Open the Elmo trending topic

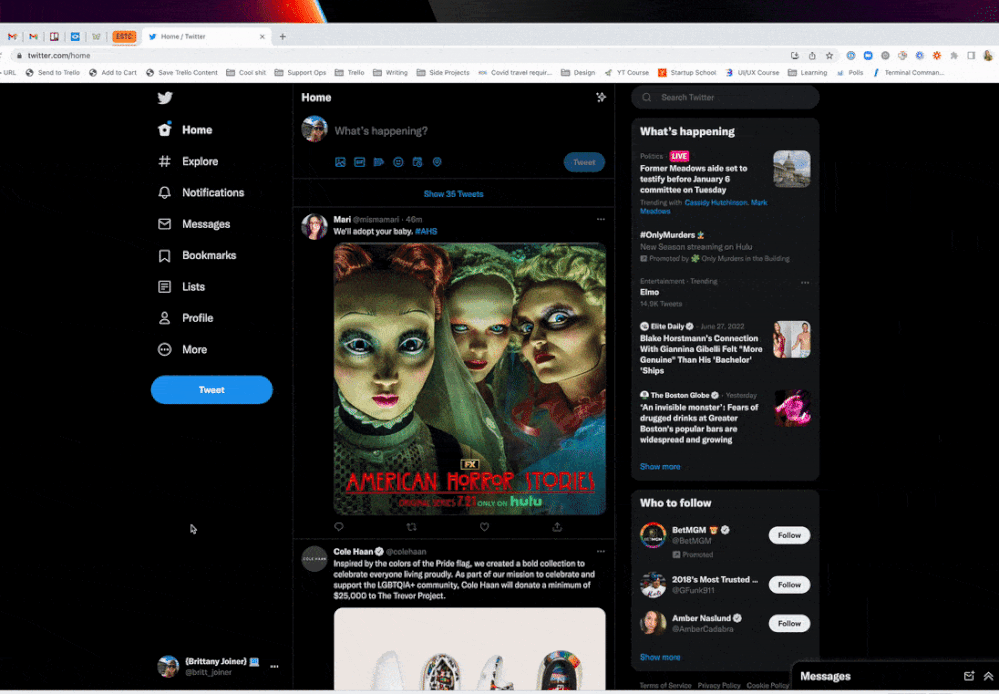[649, 293]
